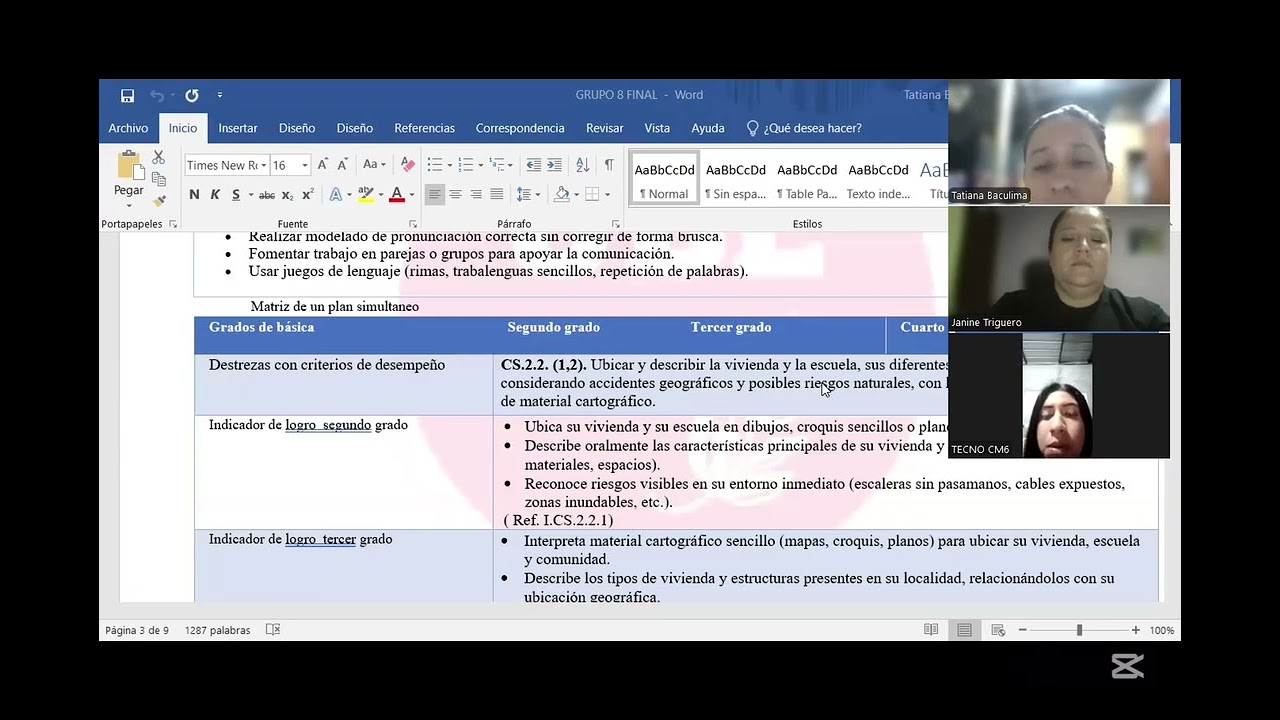Click the proofing errors status icon
Image resolution: width=1280 pixels, height=720 pixels.
point(273,630)
